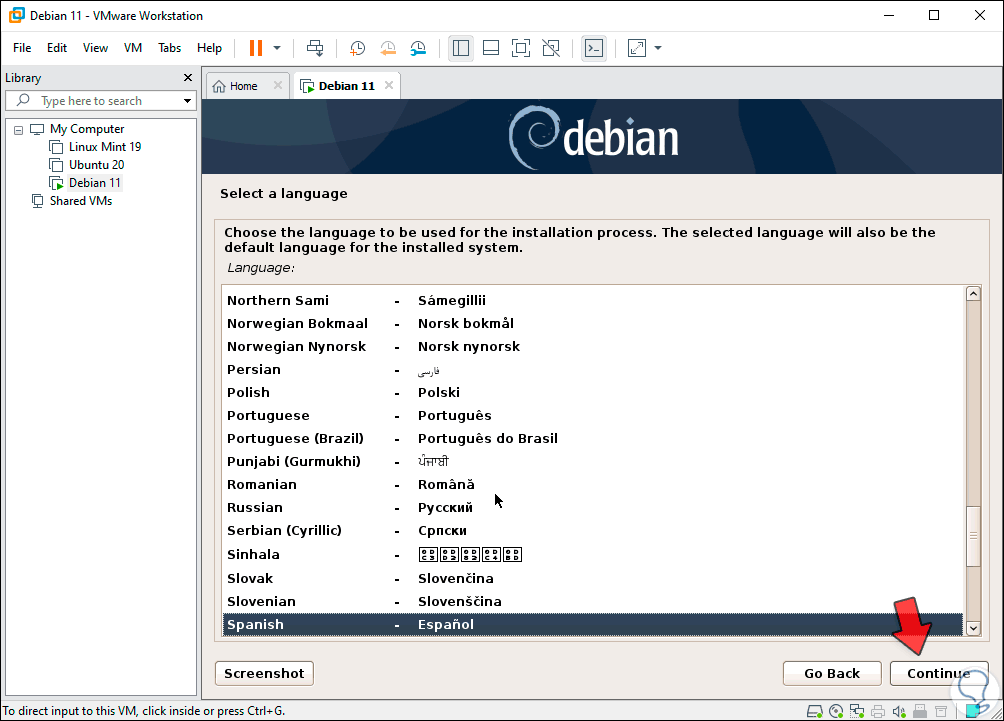This screenshot has width=1004, height=721.
Task: Click the printer status icon
Action: click(878, 711)
